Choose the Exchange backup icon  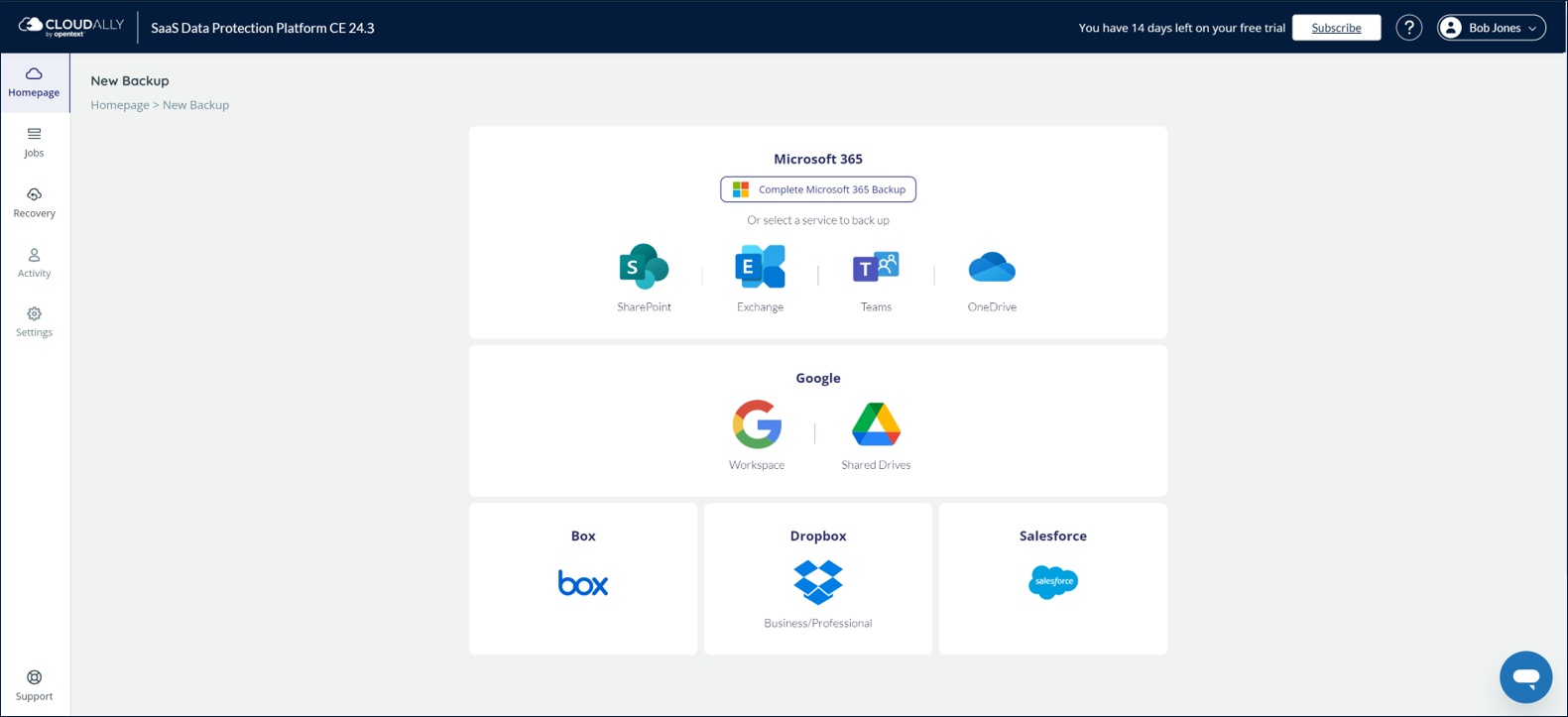[x=760, y=267]
